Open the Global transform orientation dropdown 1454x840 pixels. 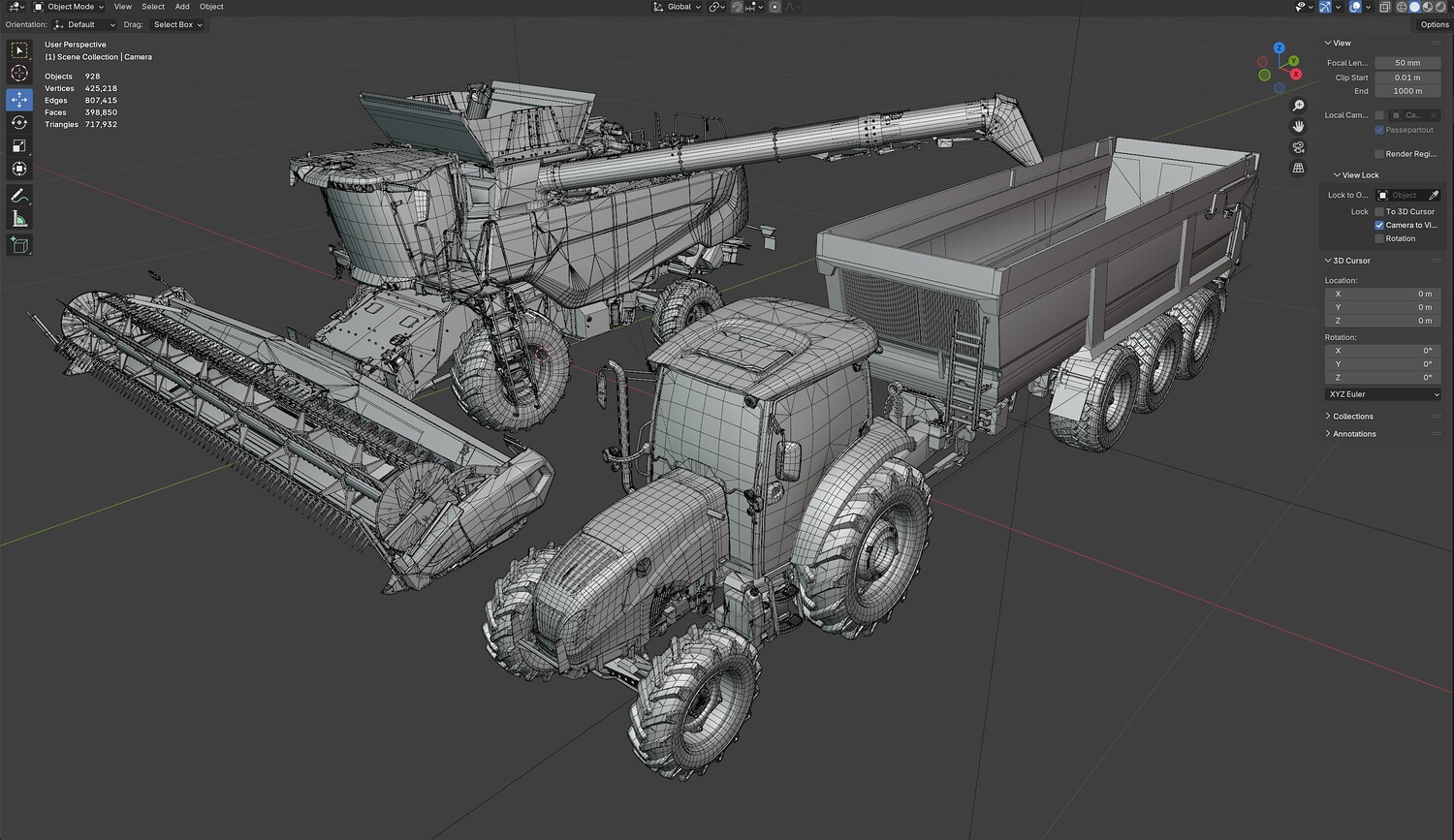click(x=678, y=7)
